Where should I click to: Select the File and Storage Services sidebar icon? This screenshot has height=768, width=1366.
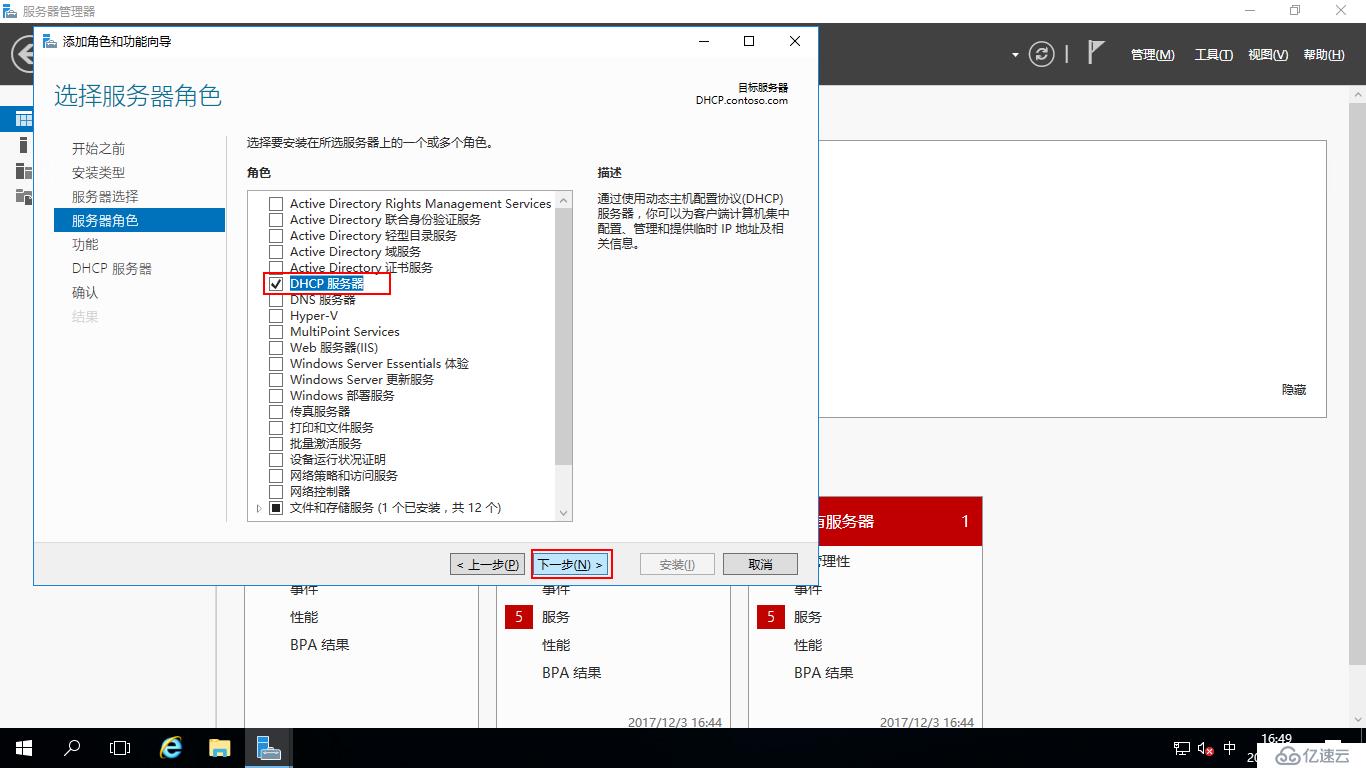(23, 196)
